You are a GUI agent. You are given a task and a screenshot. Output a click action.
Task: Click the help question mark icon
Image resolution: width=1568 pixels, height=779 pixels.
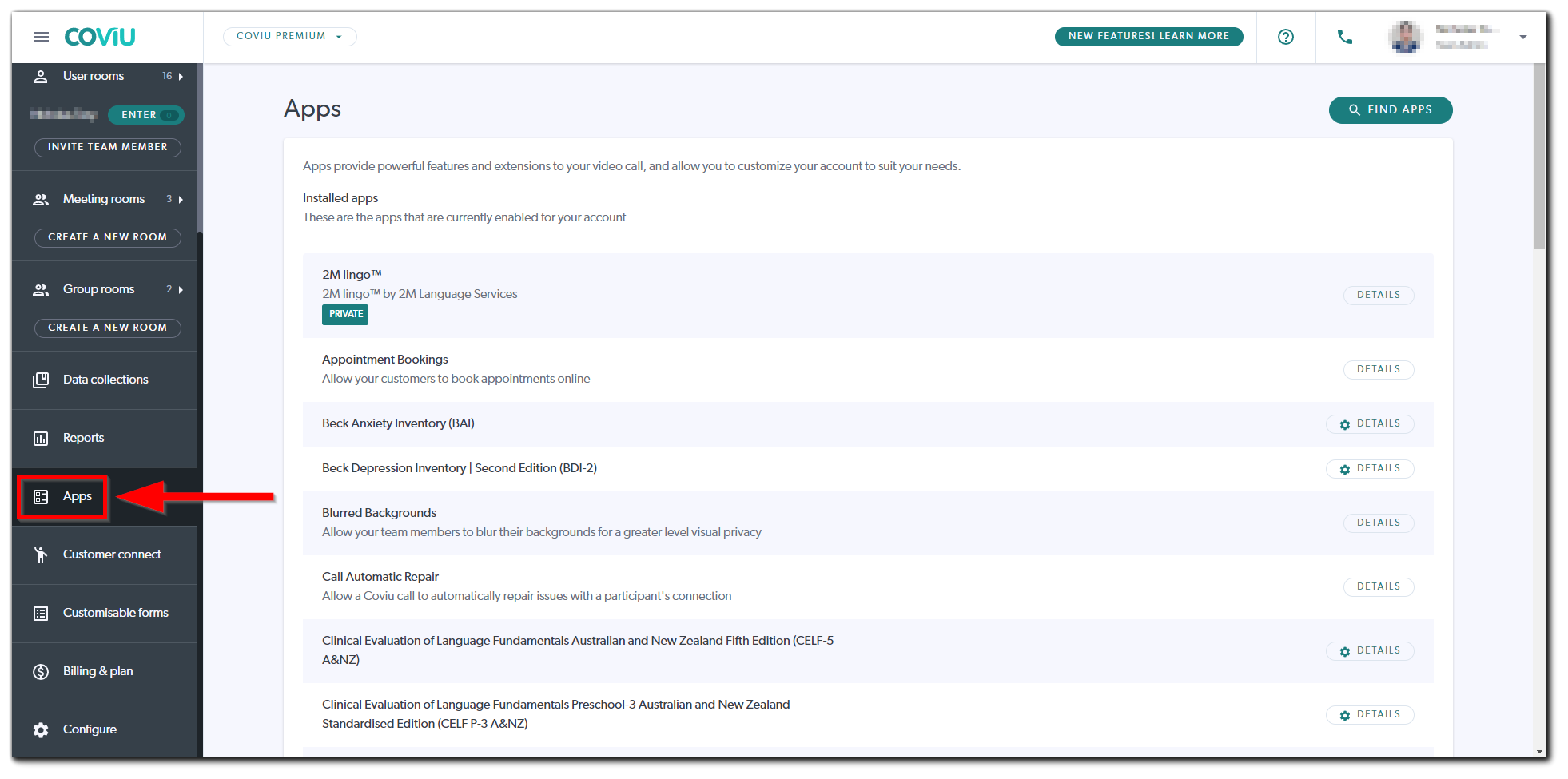pos(1285,36)
